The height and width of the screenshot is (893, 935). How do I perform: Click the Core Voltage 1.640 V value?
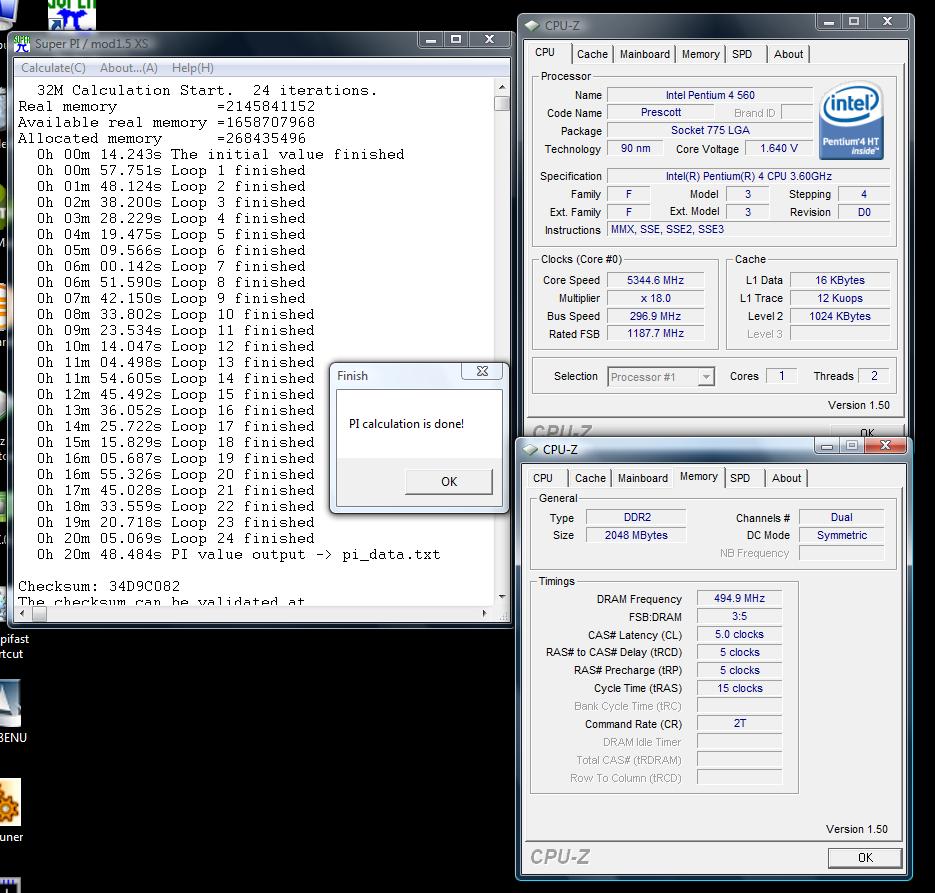(x=779, y=148)
